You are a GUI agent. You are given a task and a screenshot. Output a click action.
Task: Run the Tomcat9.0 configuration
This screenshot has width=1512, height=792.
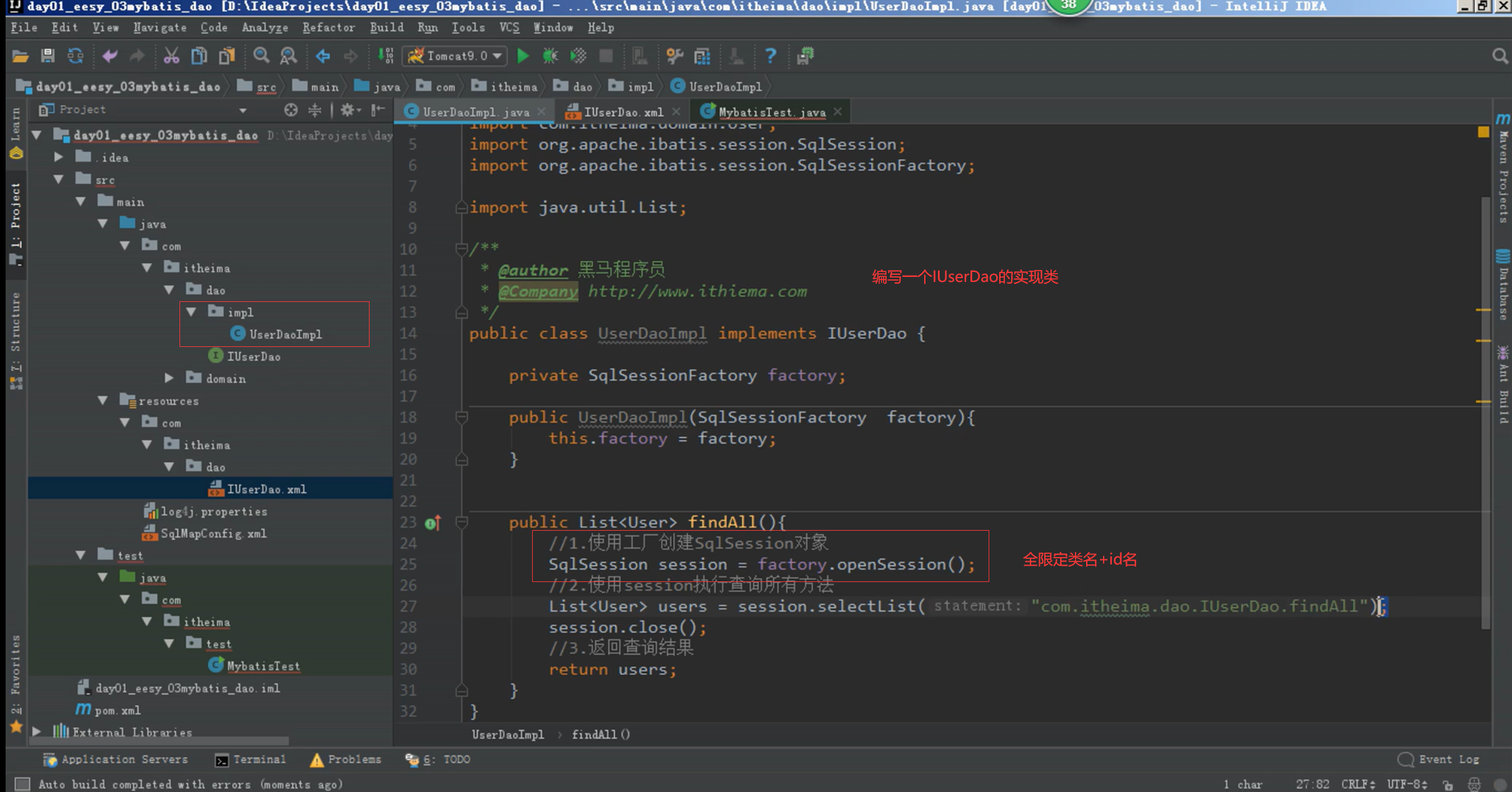click(523, 56)
